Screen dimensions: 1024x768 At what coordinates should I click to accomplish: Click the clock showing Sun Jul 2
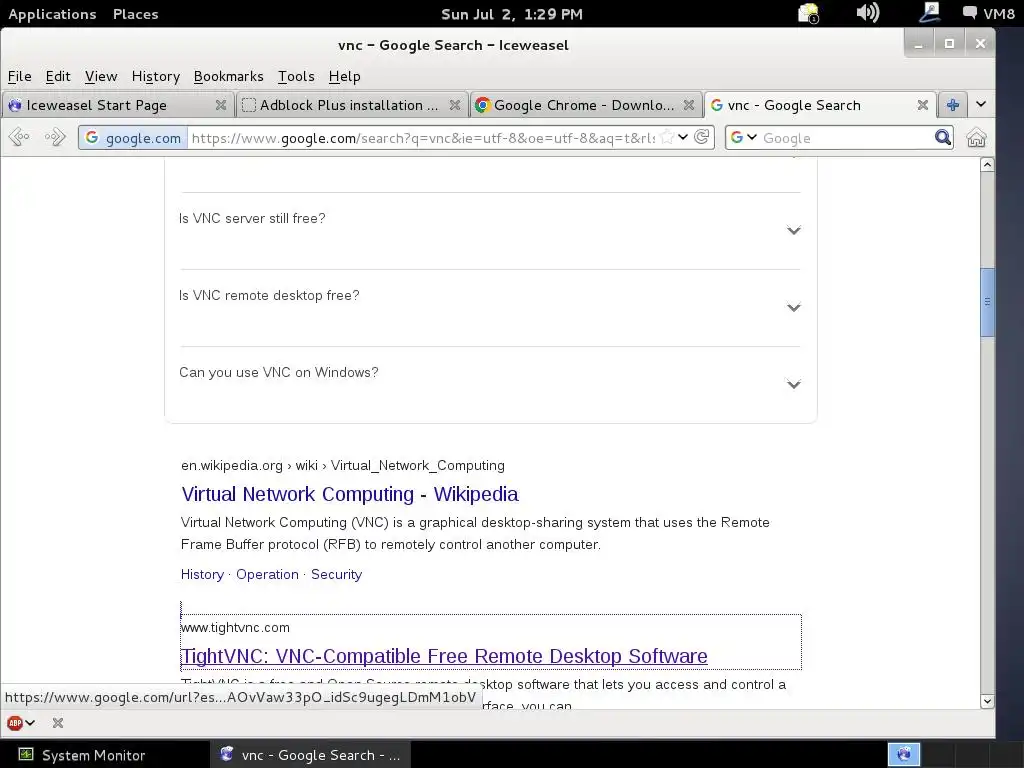click(511, 14)
